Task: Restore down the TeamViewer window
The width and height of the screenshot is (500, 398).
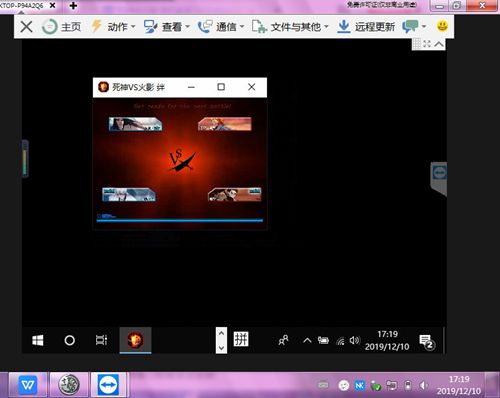Action: click(x=457, y=6)
